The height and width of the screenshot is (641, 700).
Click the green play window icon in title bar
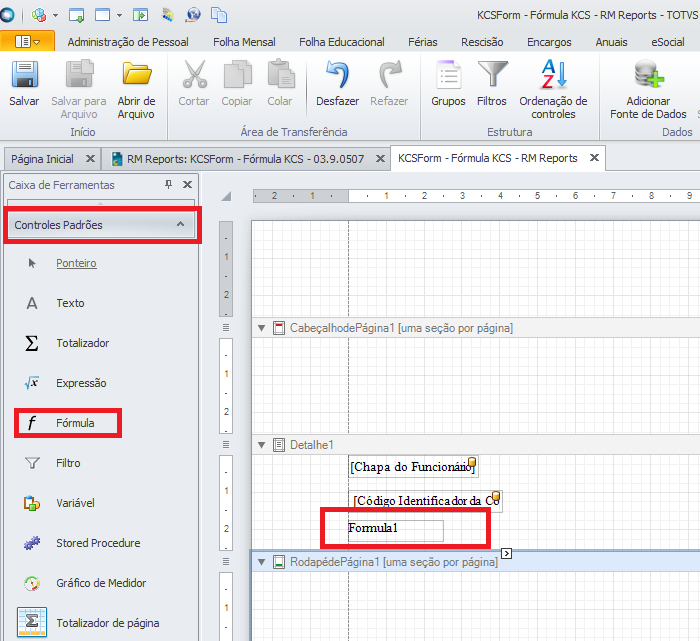(141, 15)
